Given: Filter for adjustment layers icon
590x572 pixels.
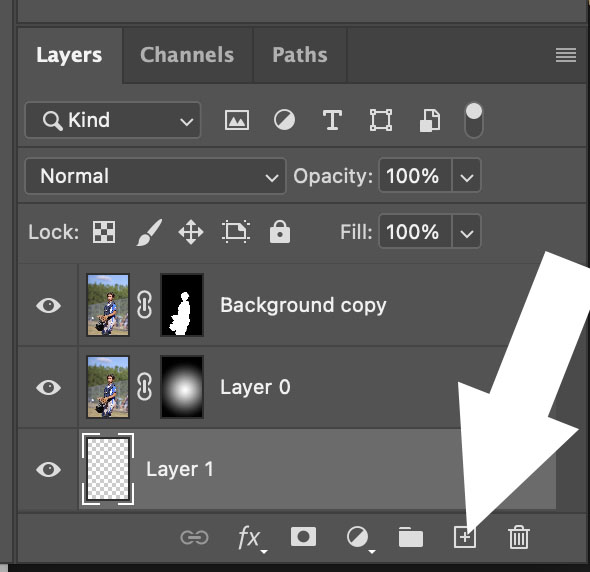Looking at the screenshot, I should point(284,120).
